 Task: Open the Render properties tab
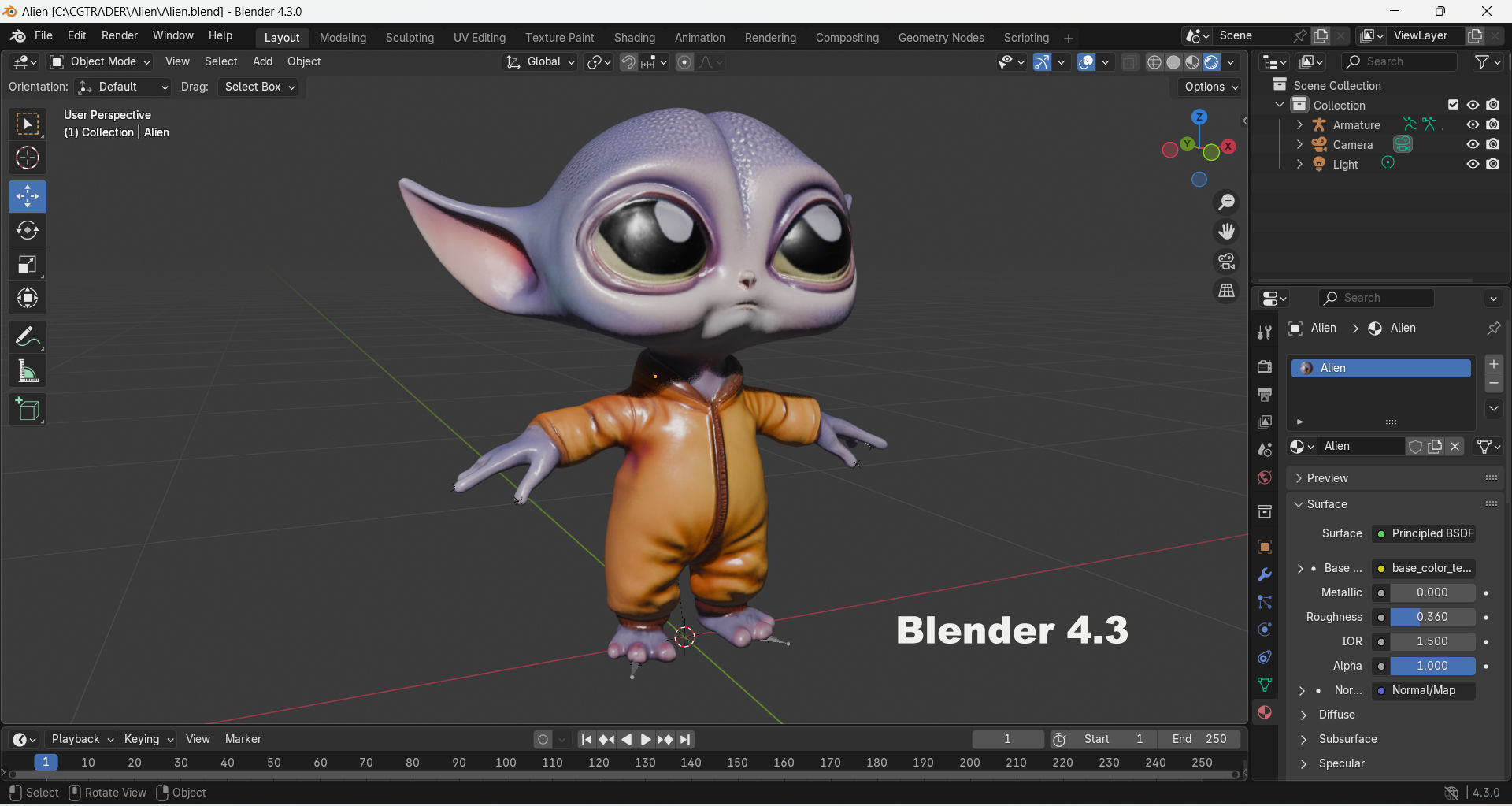1265,366
